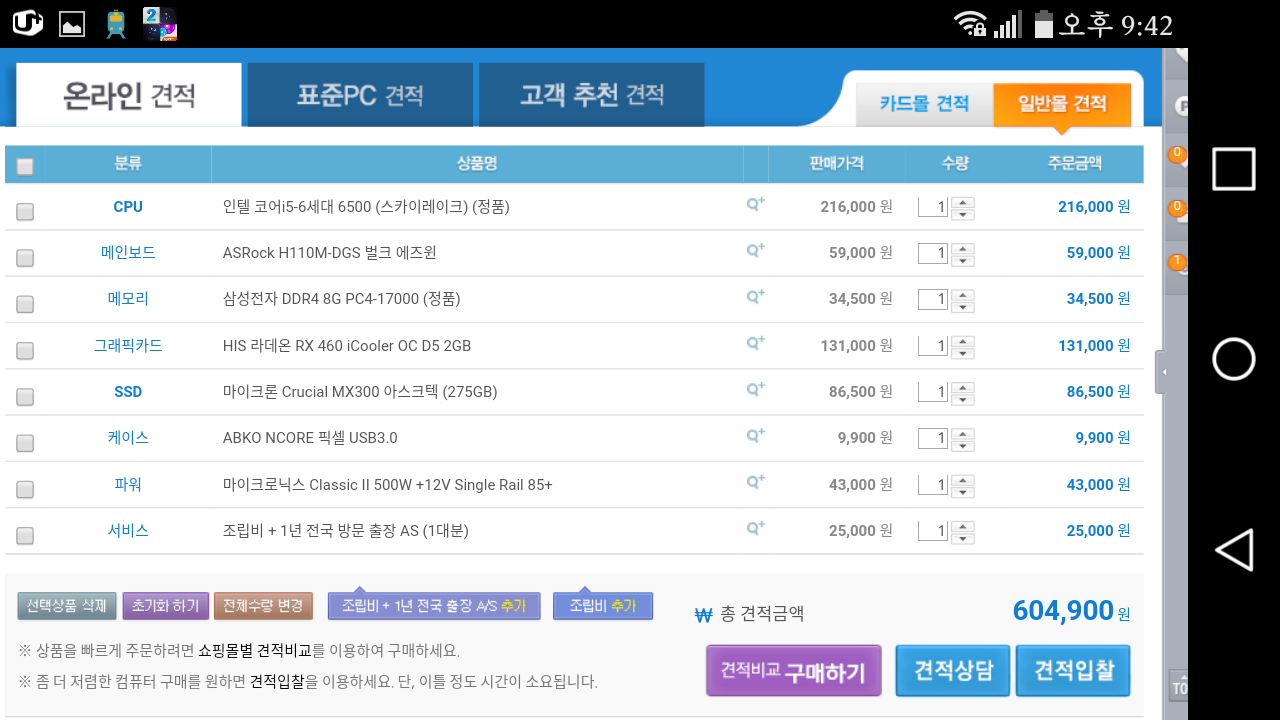
Task: Decrease quantity for the 그래픽카드 row
Action: (x=963, y=353)
